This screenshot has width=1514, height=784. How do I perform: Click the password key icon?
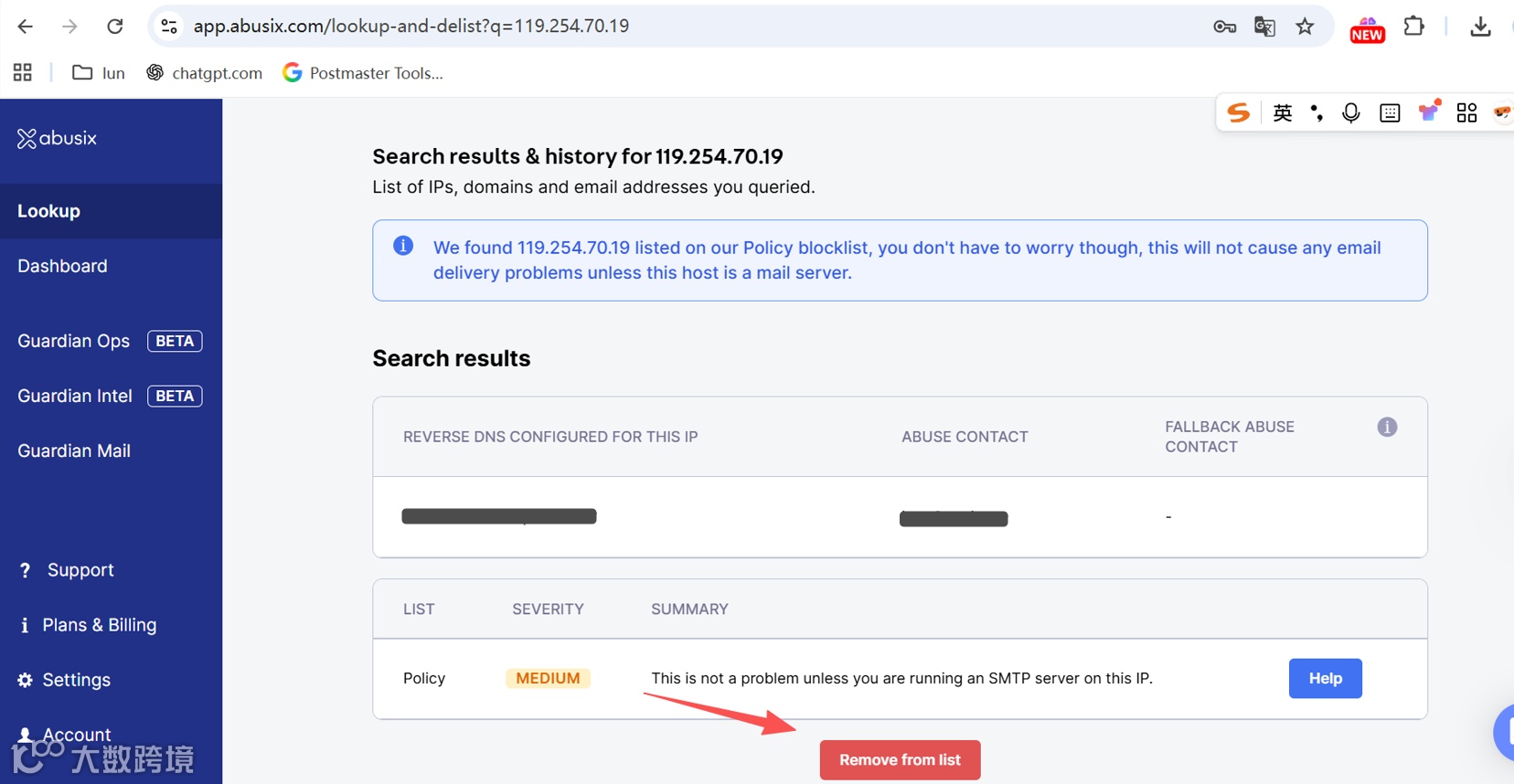(1224, 26)
